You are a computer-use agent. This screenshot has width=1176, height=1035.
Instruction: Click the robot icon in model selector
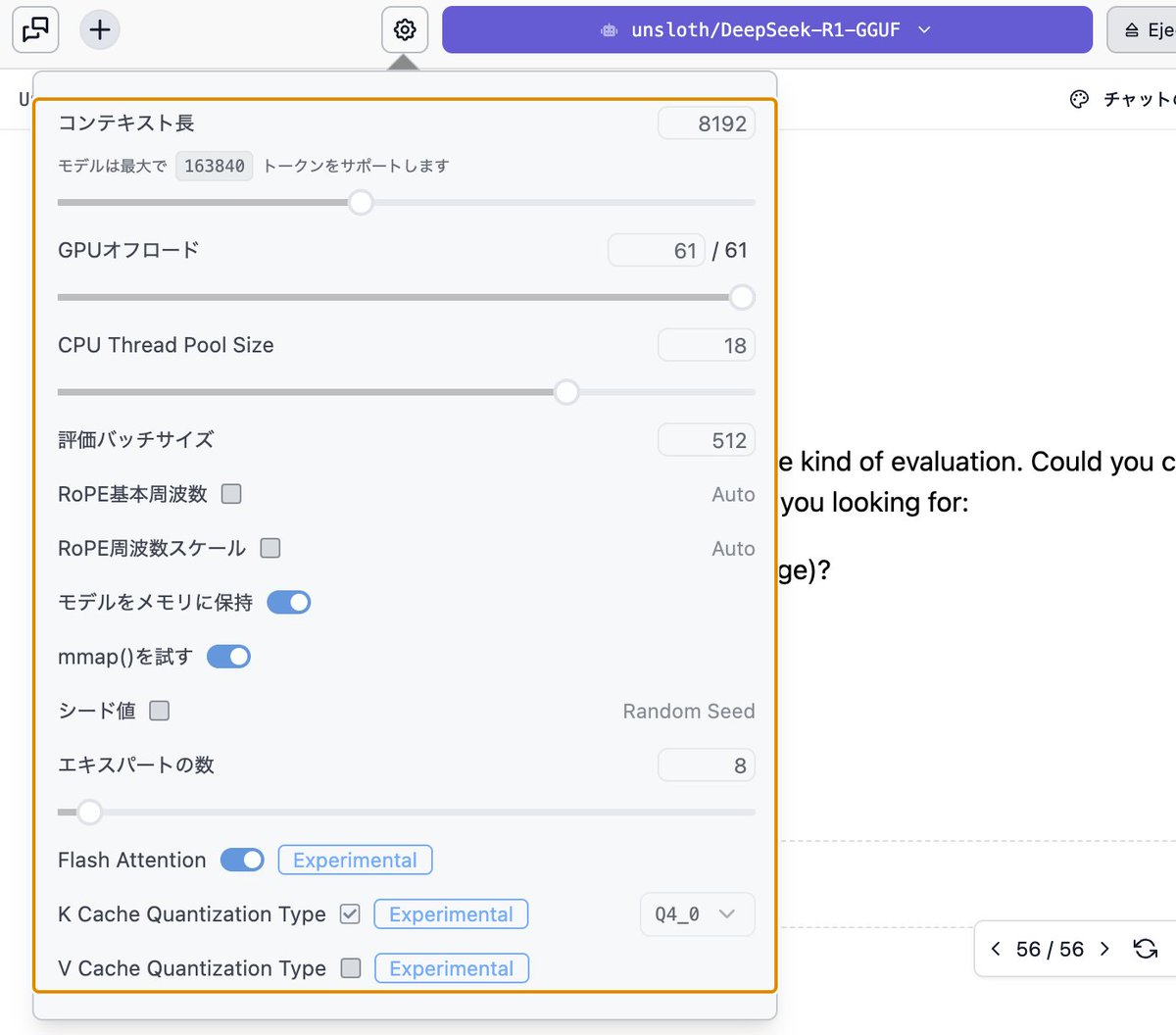(x=609, y=30)
